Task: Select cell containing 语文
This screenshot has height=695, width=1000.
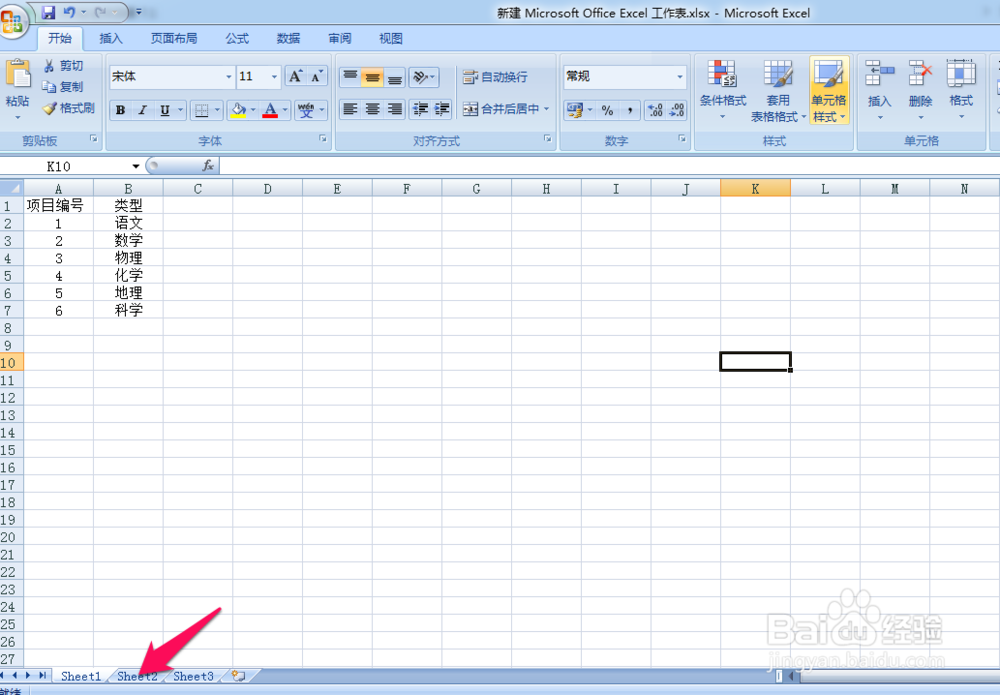Action: click(128, 223)
